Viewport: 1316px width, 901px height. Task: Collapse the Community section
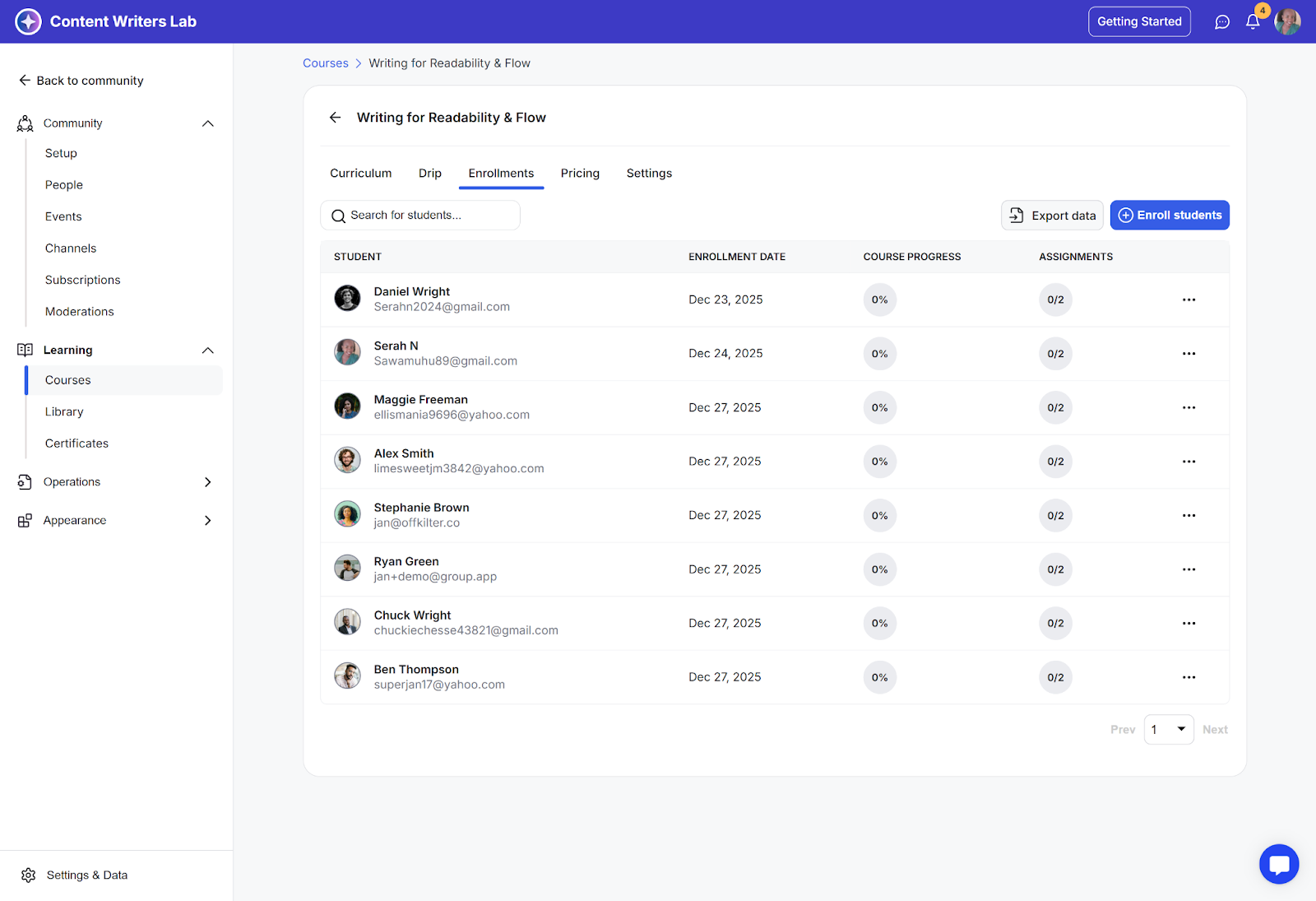click(207, 123)
